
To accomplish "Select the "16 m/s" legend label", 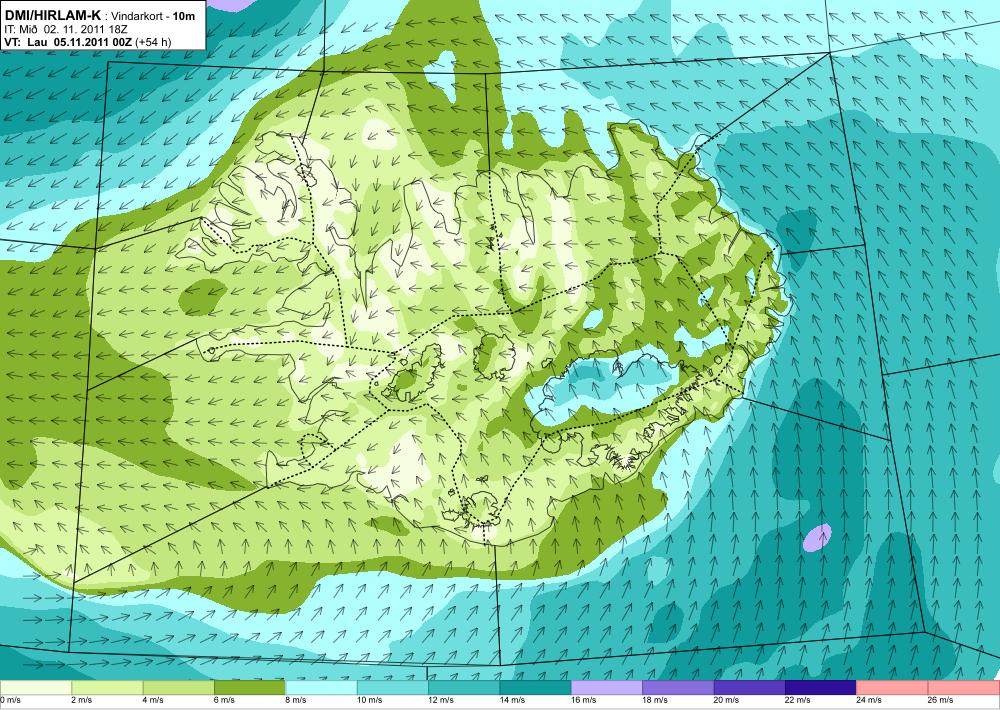I will [584, 700].
